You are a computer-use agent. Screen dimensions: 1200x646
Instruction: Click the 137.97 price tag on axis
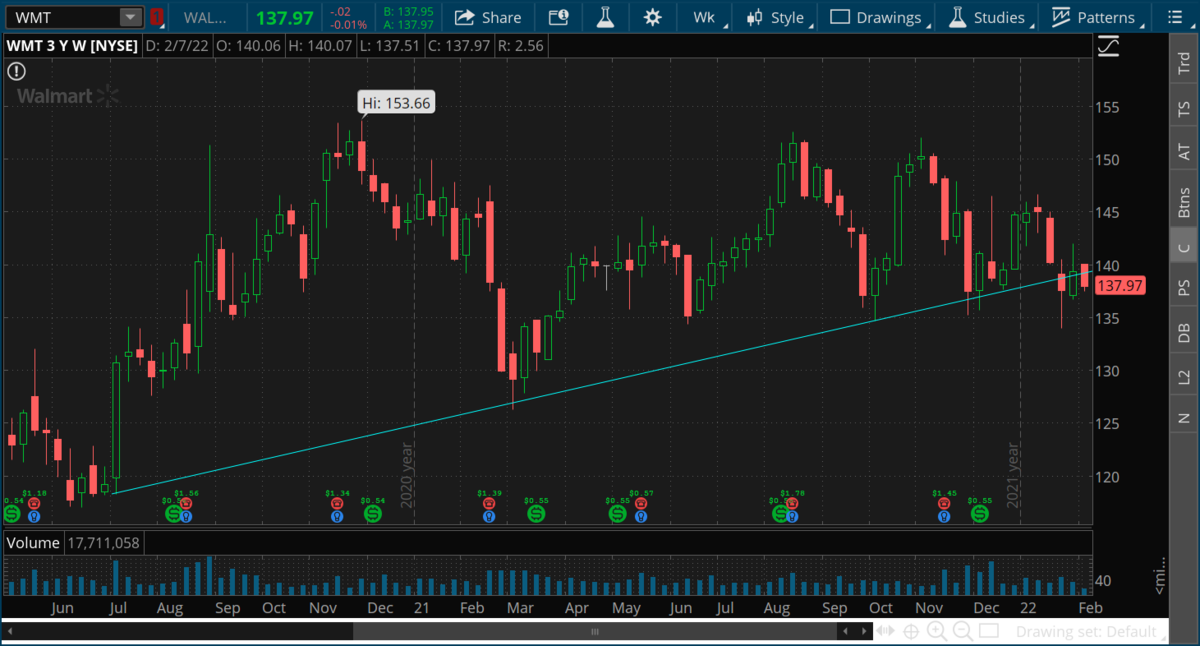tap(1120, 286)
